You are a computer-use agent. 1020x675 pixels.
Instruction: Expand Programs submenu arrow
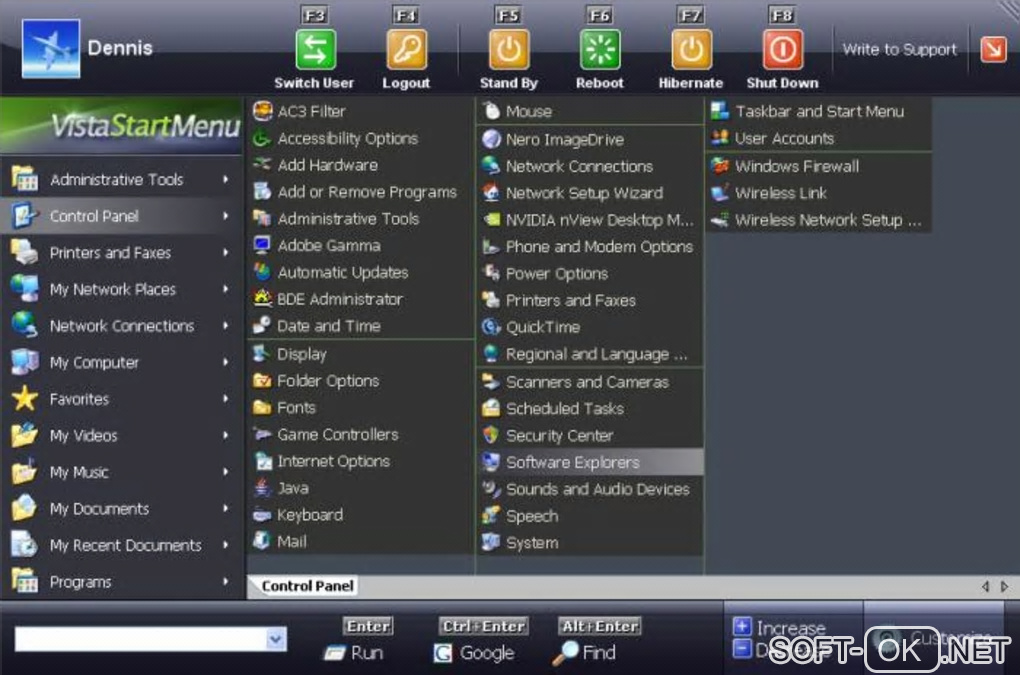[226, 581]
